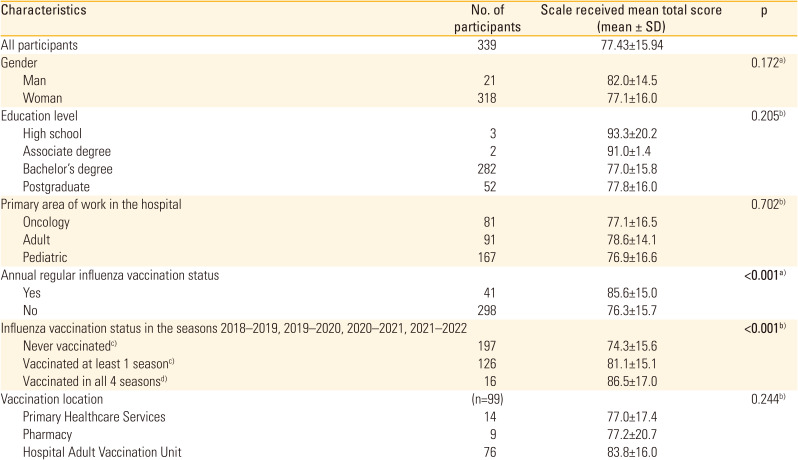Click the Oncology row label
The image size is (798, 460).
pyautogui.click(x=49, y=223)
